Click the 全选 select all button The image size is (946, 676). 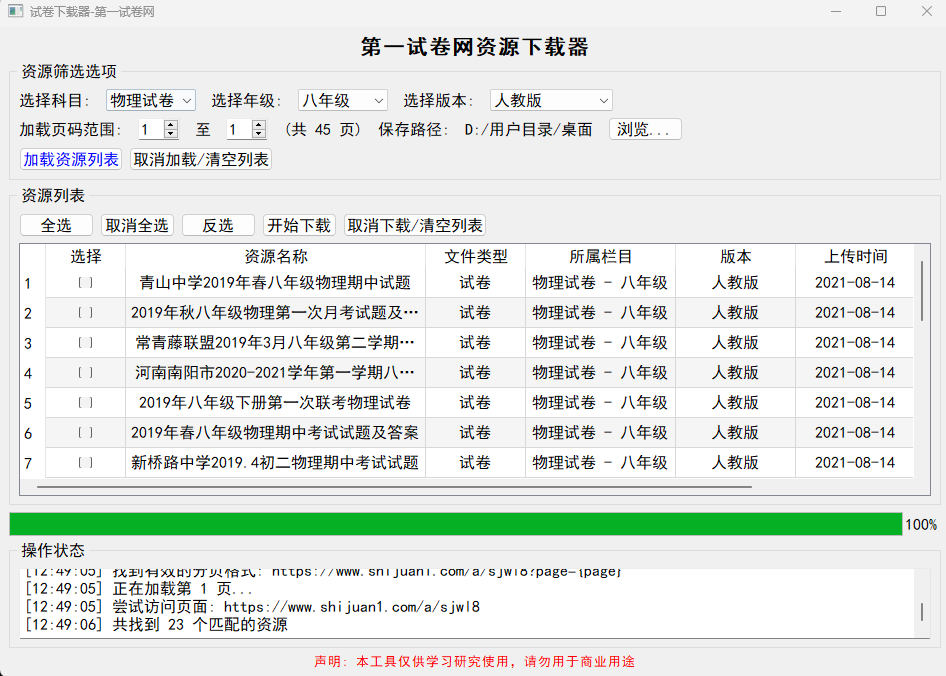click(x=56, y=225)
